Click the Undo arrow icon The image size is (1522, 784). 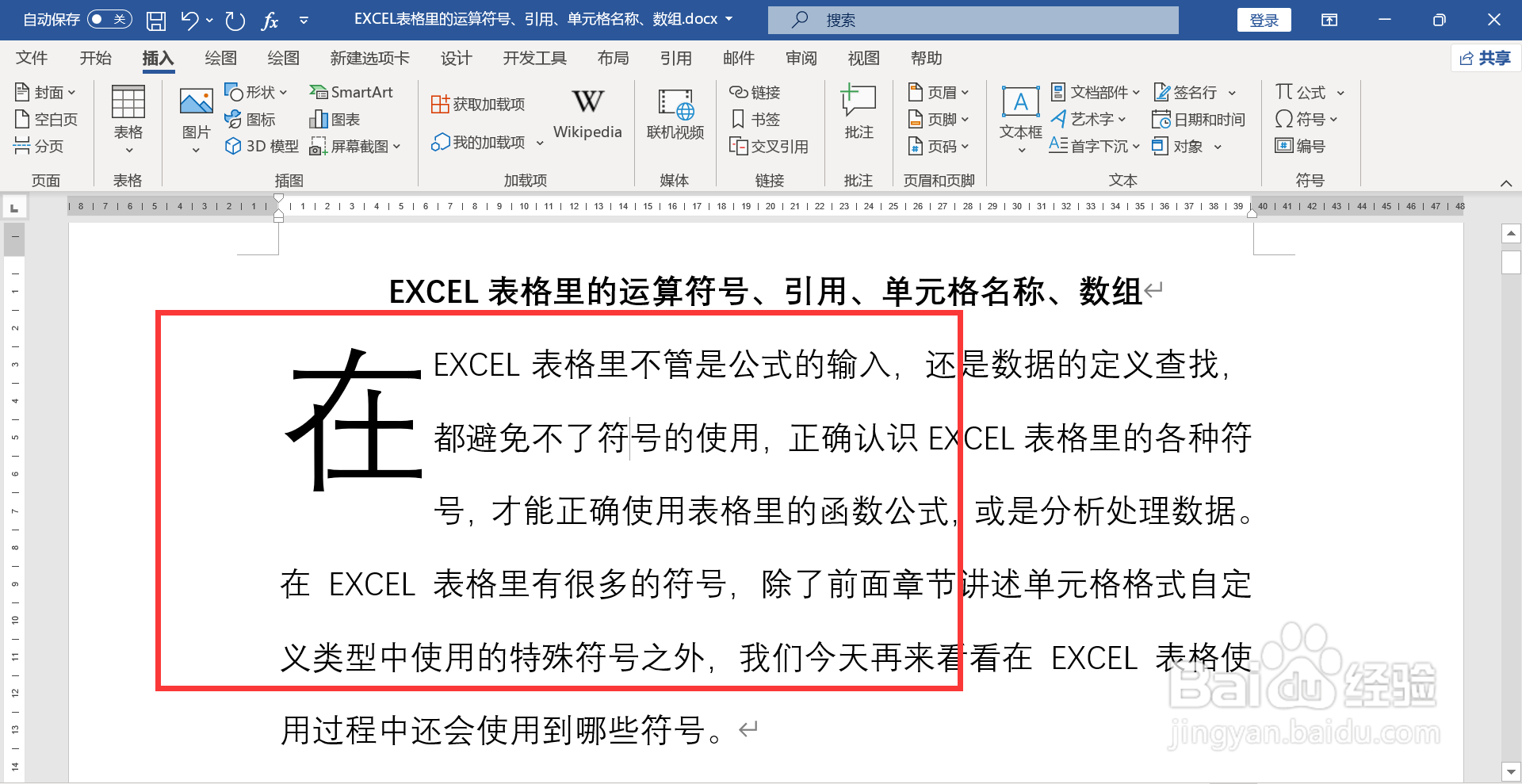[x=189, y=20]
